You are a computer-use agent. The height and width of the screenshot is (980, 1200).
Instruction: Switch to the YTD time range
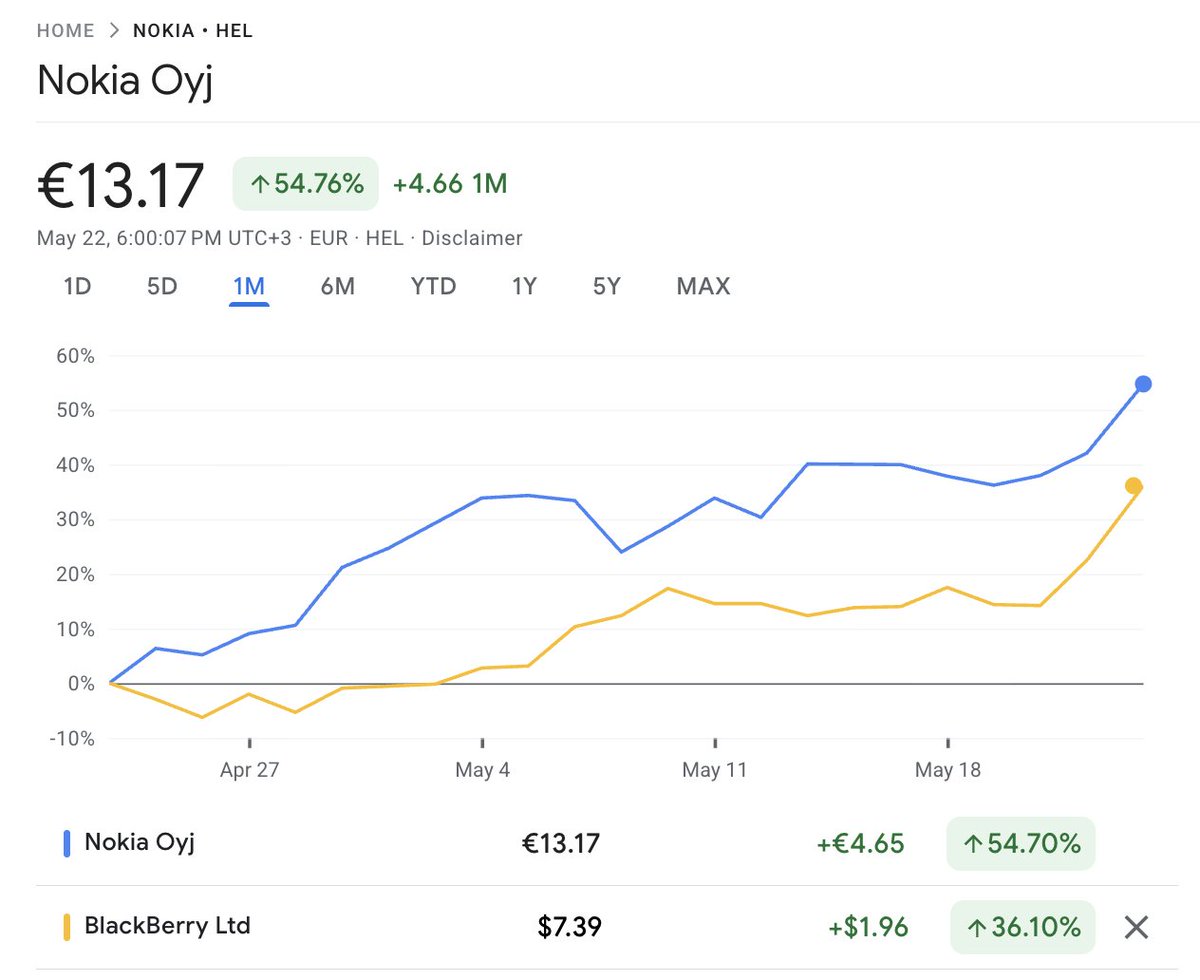pyautogui.click(x=433, y=287)
